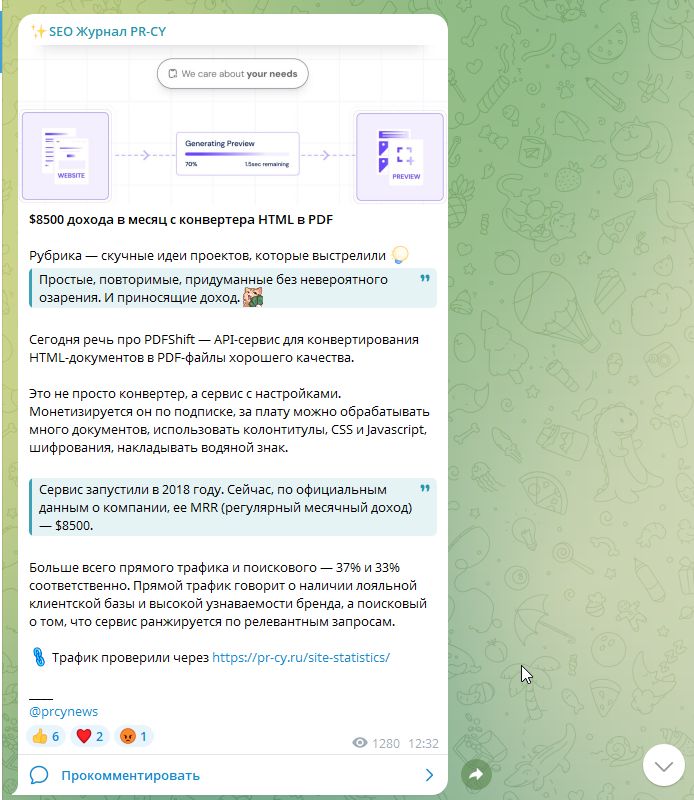Click the quote mark icon in first quote
694x800 pixels.
pos(425,279)
